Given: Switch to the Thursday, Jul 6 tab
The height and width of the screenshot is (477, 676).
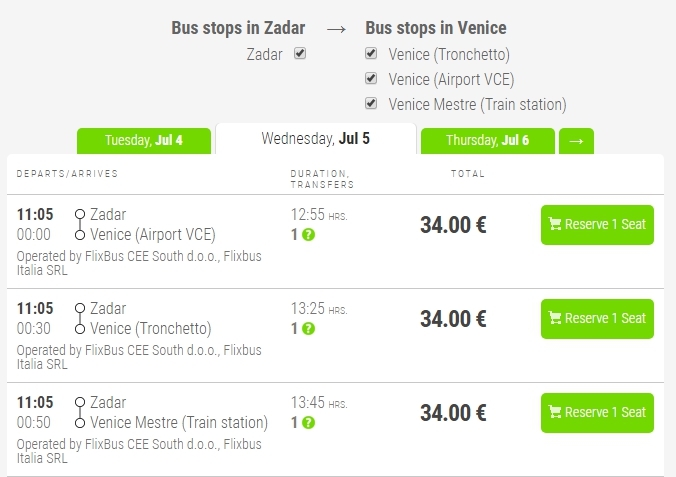Looking at the screenshot, I should click(487, 140).
